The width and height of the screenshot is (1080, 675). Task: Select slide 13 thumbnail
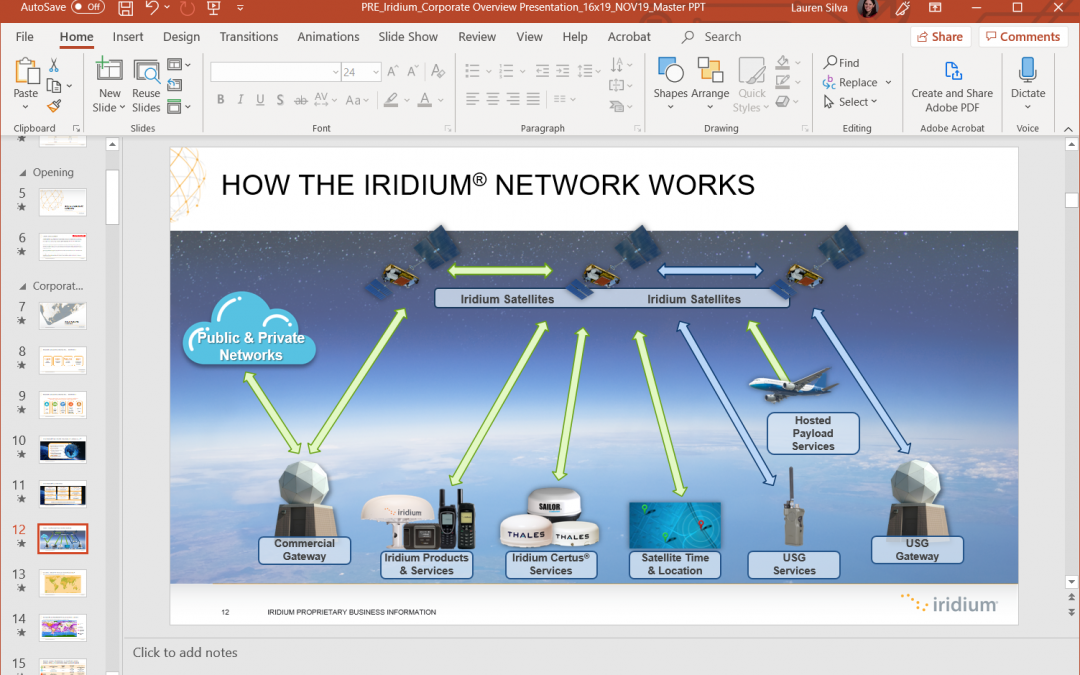click(x=63, y=583)
